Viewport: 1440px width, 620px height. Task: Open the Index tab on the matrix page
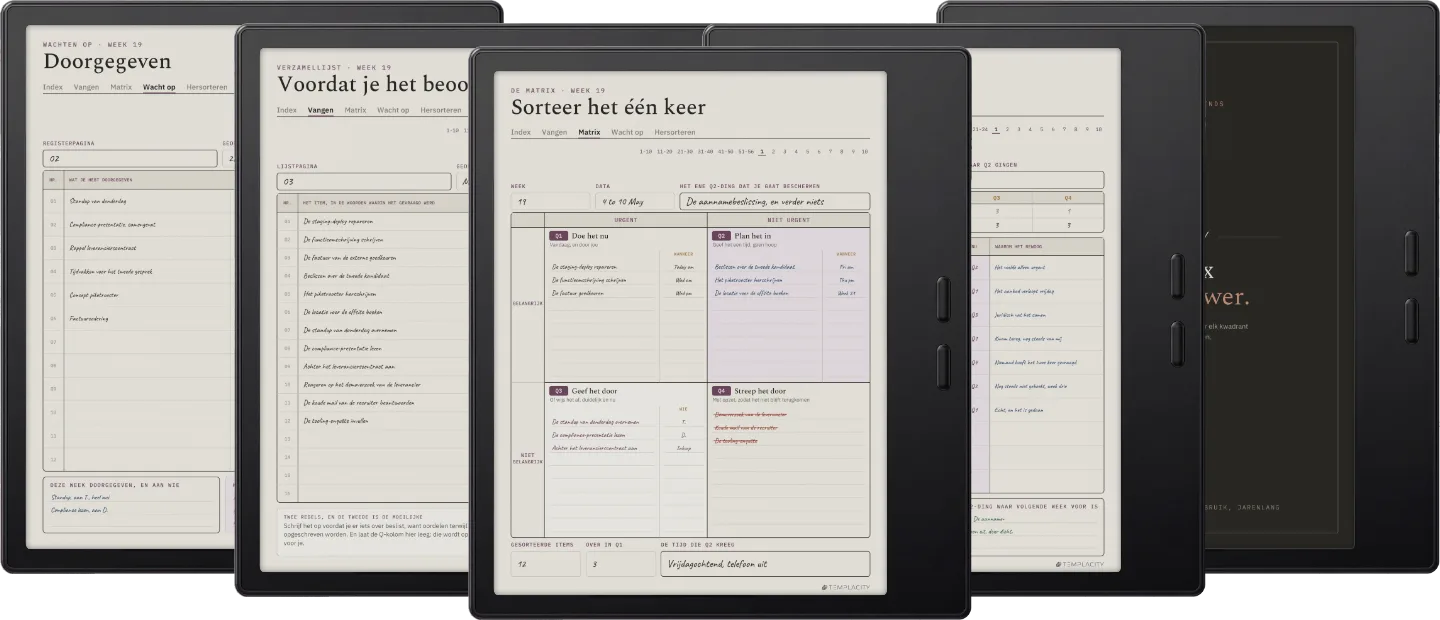(x=521, y=132)
